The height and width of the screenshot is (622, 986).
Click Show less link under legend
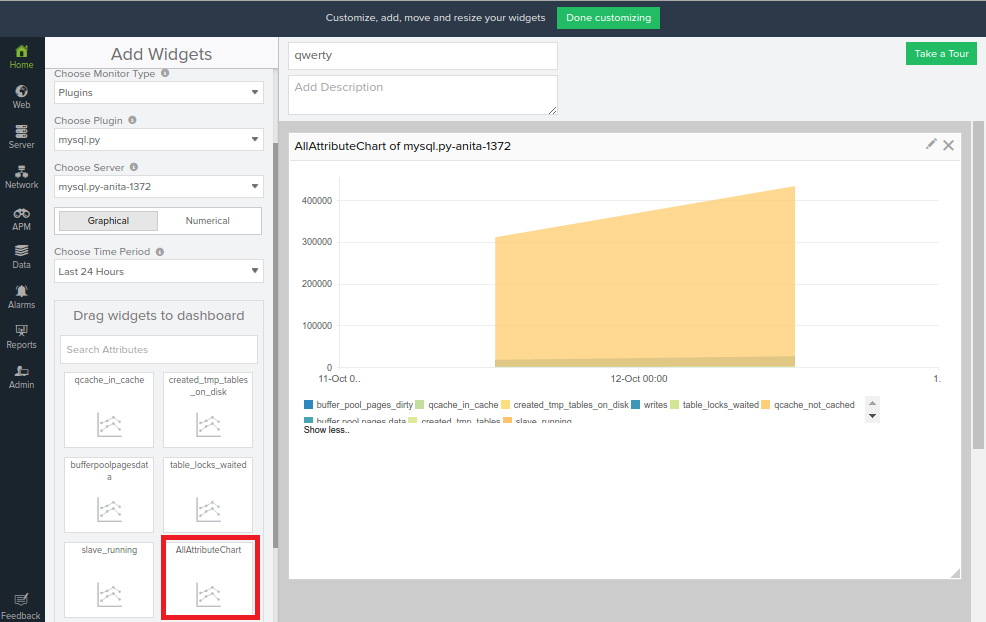pyautogui.click(x=326, y=430)
